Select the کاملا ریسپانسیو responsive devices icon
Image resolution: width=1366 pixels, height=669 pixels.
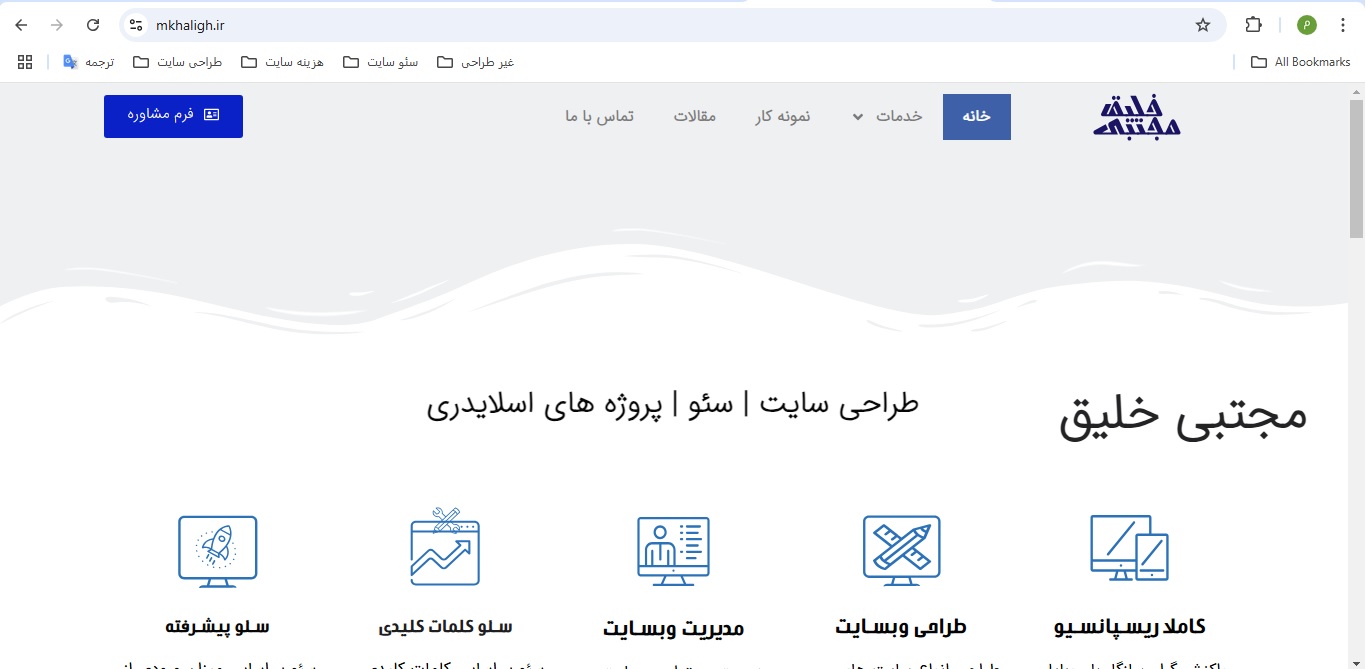click(x=1128, y=549)
